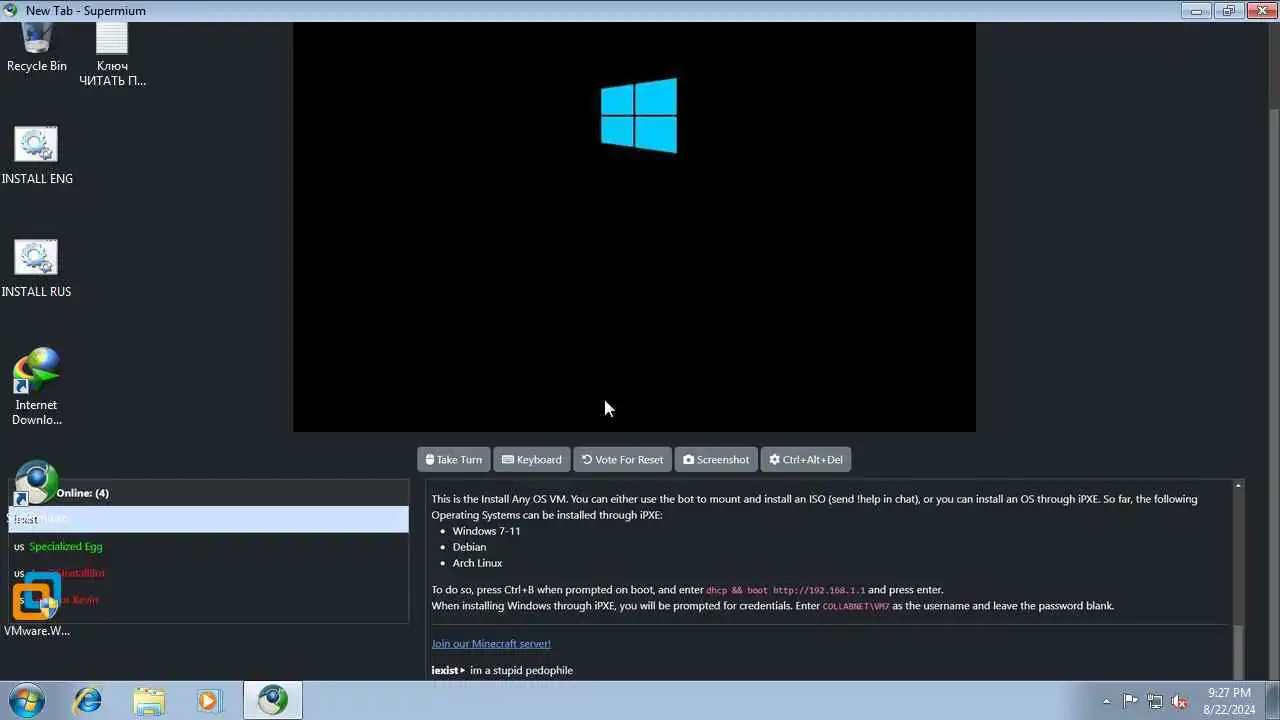Viewport: 1280px width, 720px height.
Task: Open the Windows Start menu orb
Action: [27, 700]
